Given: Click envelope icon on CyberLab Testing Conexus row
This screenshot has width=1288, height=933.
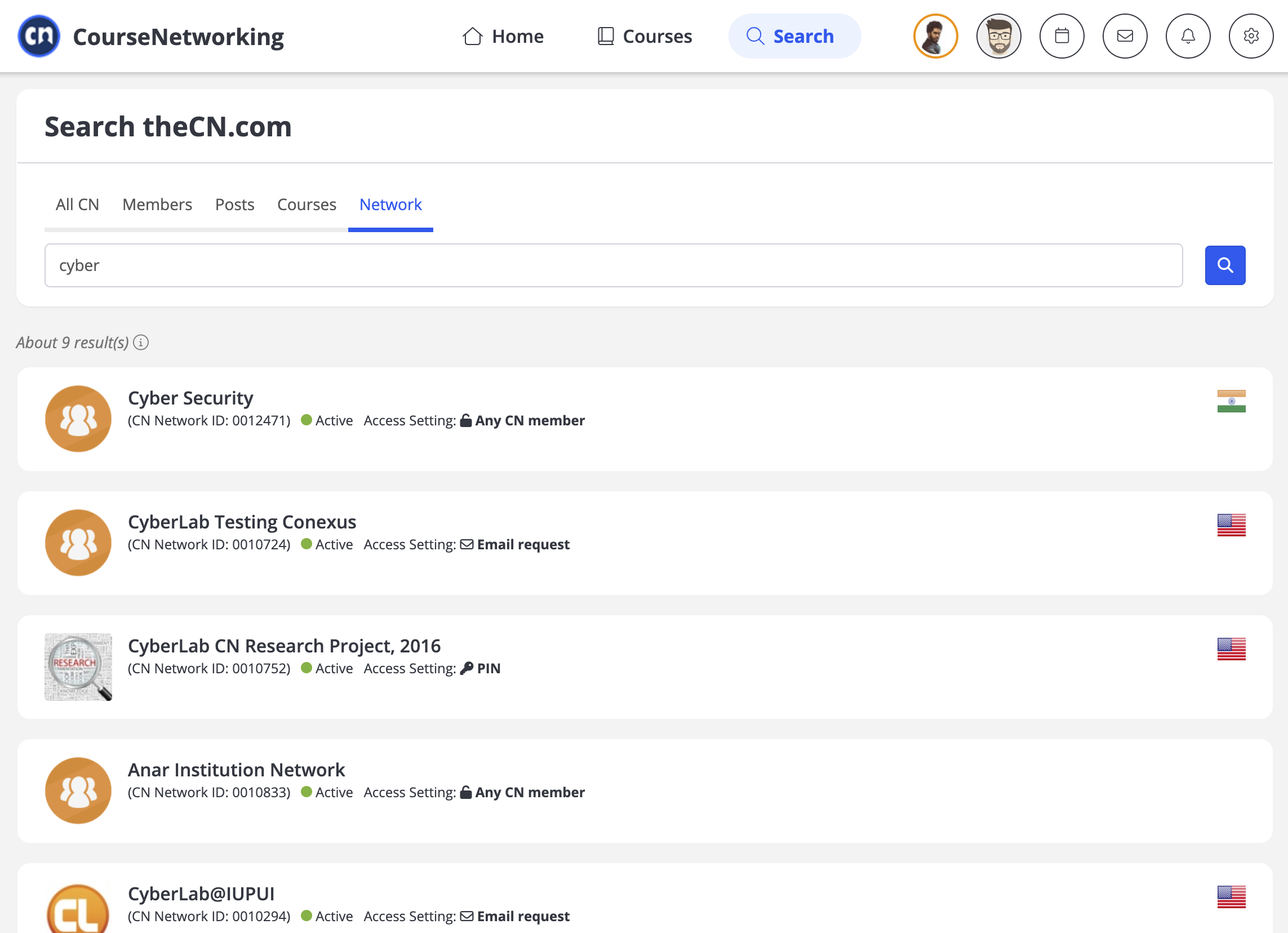Looking at the screenshot, I should tap(467, 544).
